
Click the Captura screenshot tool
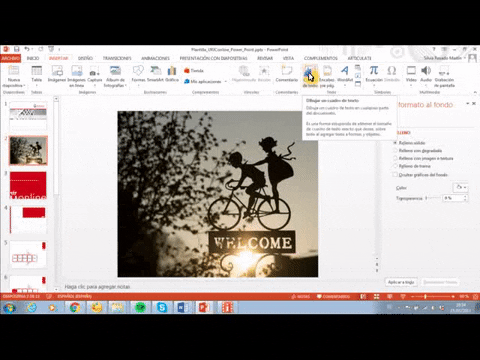(95, 75)
